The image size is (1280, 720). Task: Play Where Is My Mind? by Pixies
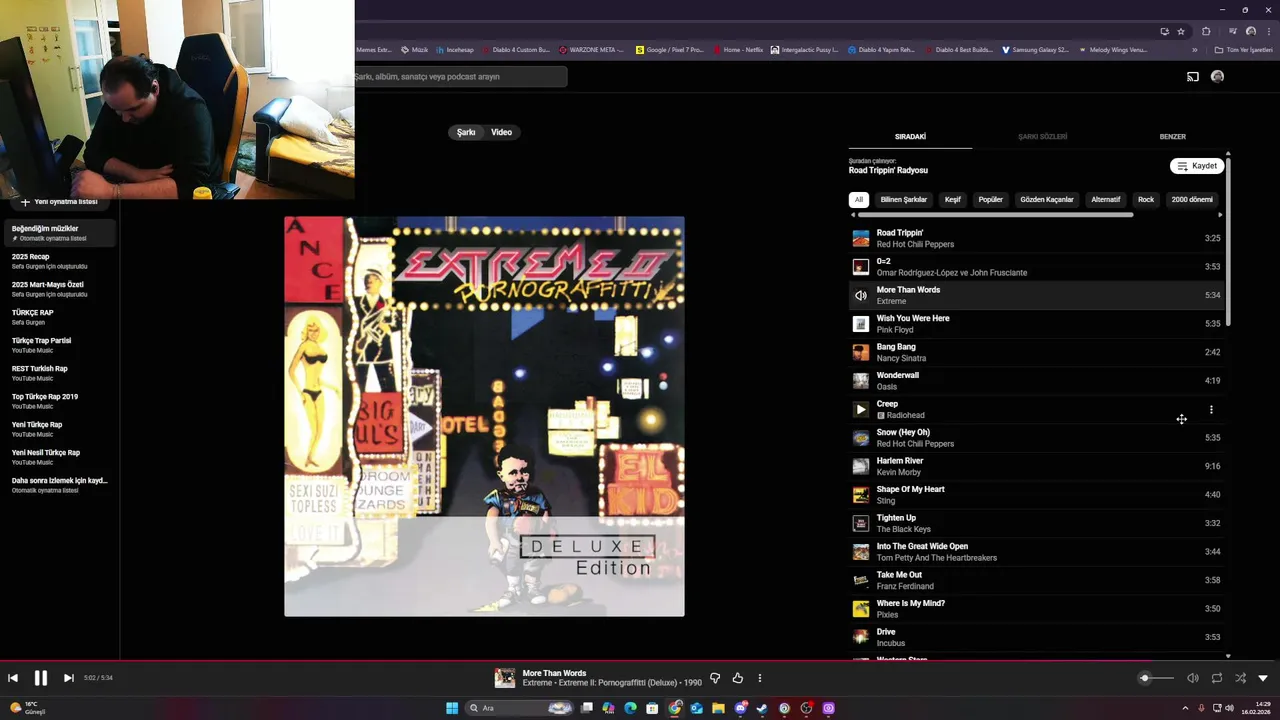pos(1035,609)
